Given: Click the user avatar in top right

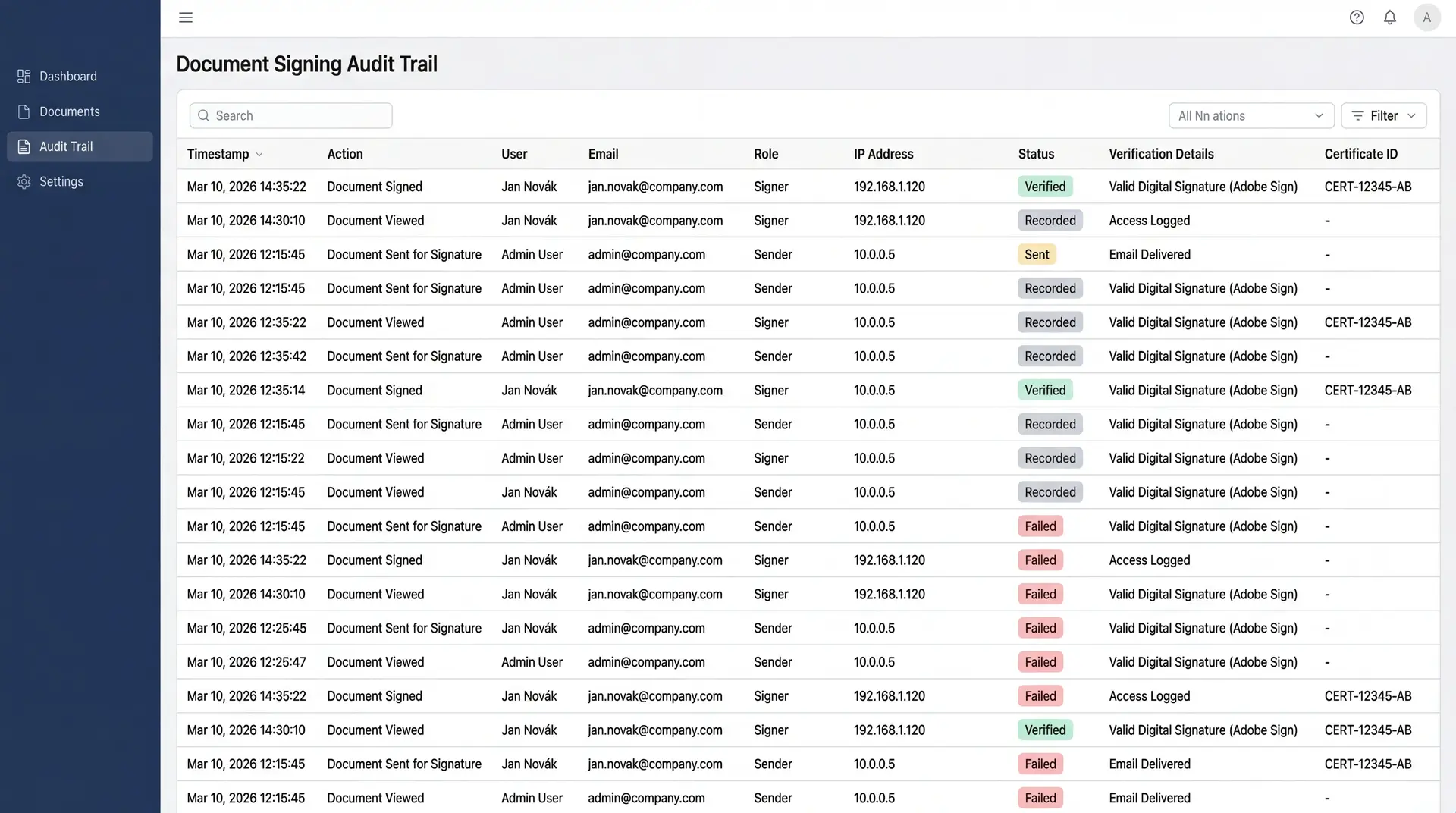Looking at the screenshot, I should [x=1426, y=17].
